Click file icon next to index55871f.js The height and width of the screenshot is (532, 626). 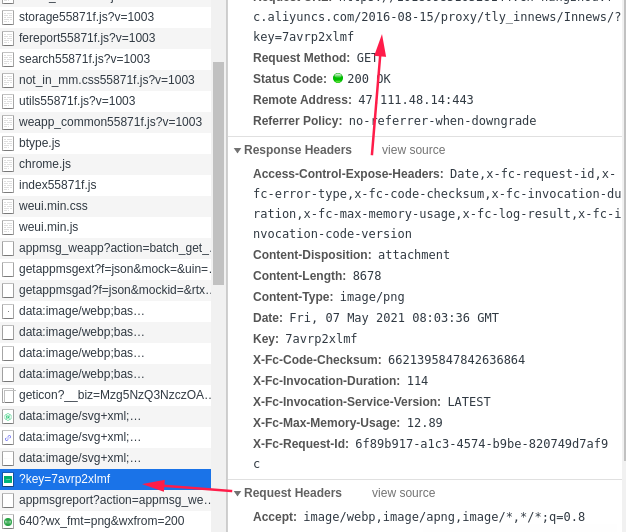tap(8, 185)
